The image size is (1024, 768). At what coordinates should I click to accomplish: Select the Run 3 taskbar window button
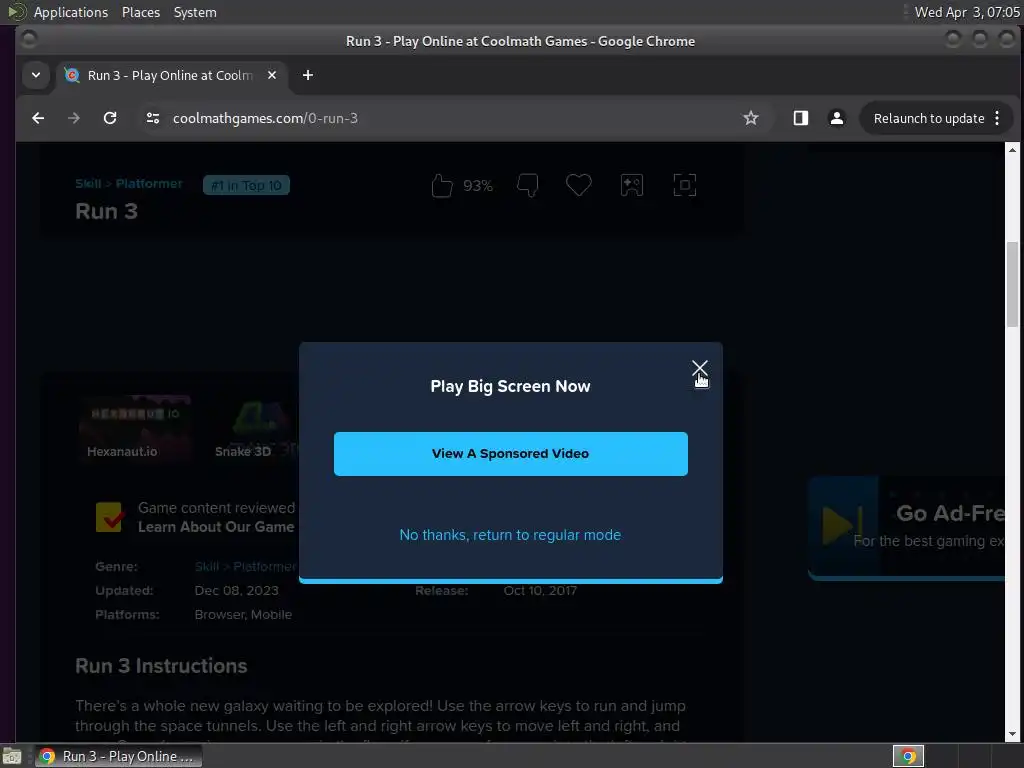pyautogui.click(x=118, y=756)
